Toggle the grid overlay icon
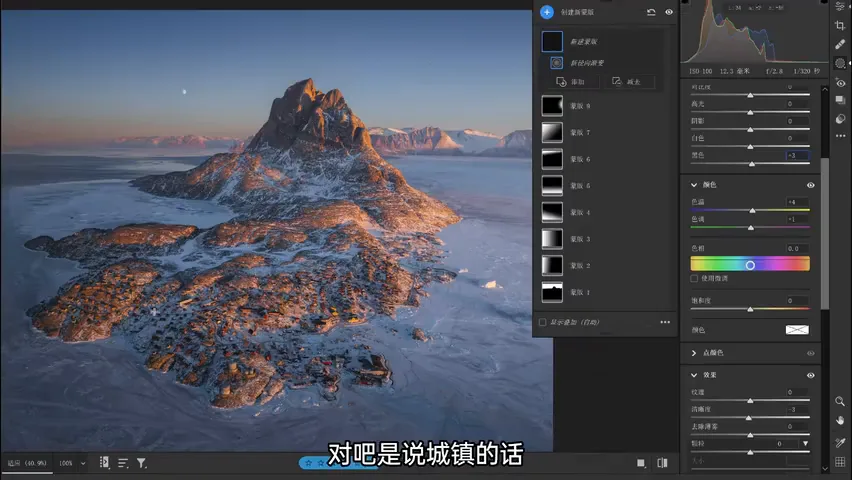Viewport: 852px width, 480px height. [840, 462]
